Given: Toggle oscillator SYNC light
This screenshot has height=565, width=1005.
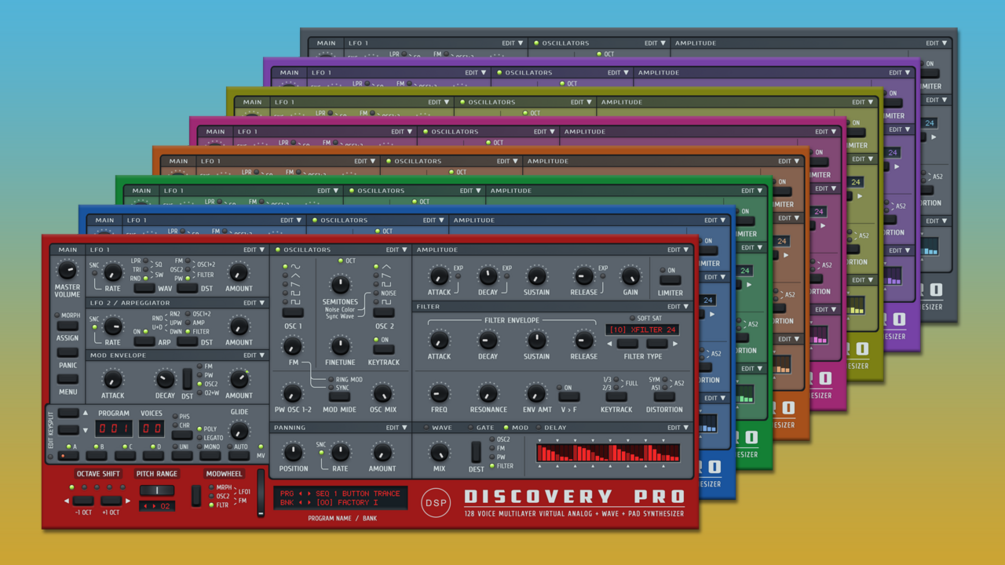Looking at the screenshot, I should (331, 388).
